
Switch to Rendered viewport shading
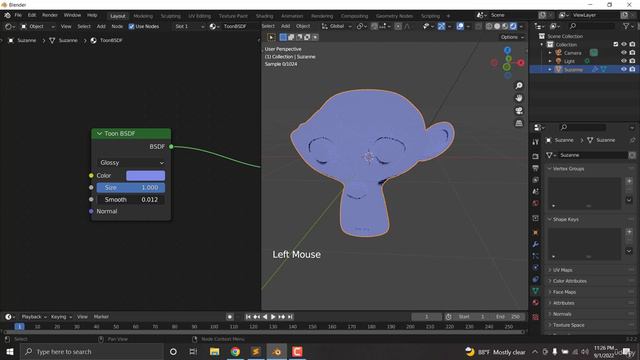(513, 26)
